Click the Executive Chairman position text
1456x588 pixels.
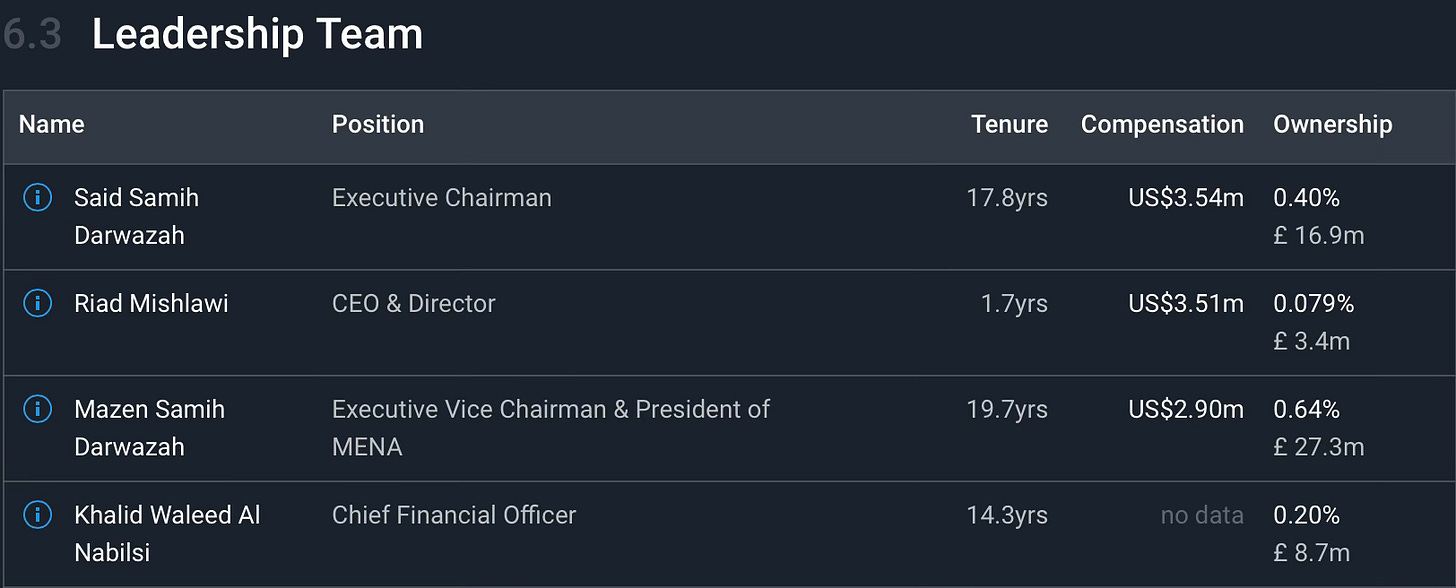[441, 198]
